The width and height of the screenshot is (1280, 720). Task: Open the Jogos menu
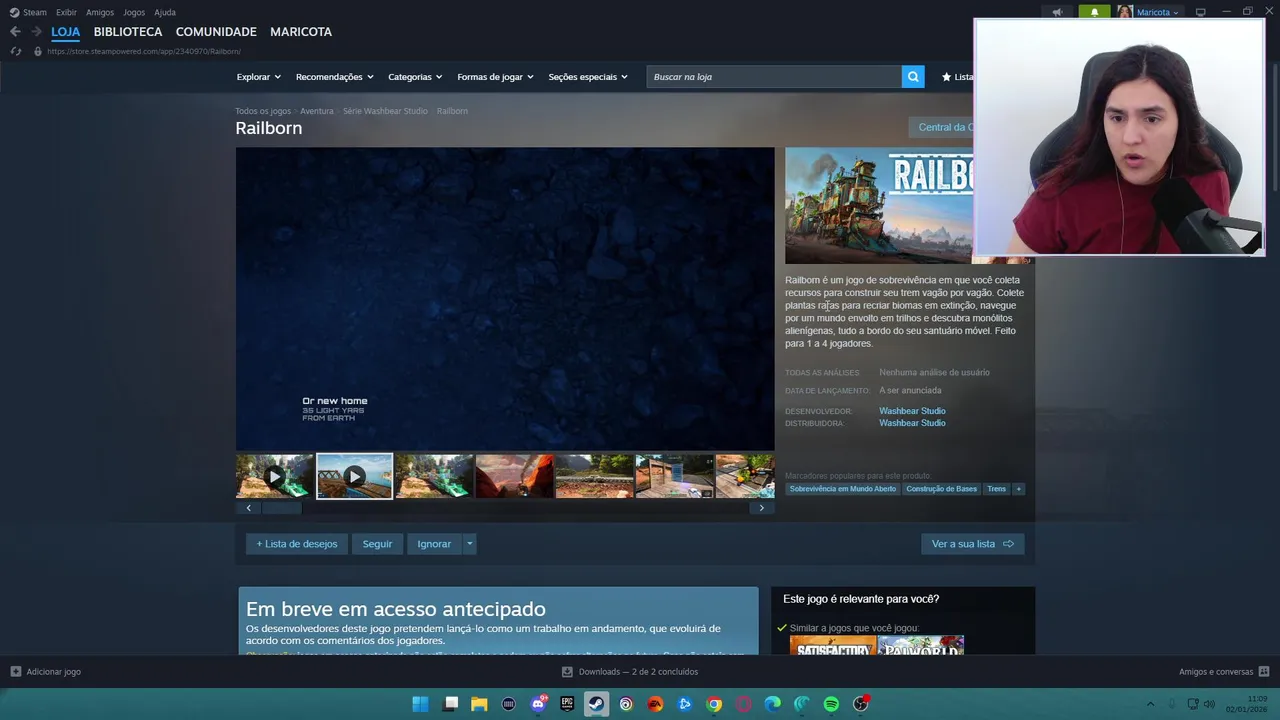tap(134, 12)
